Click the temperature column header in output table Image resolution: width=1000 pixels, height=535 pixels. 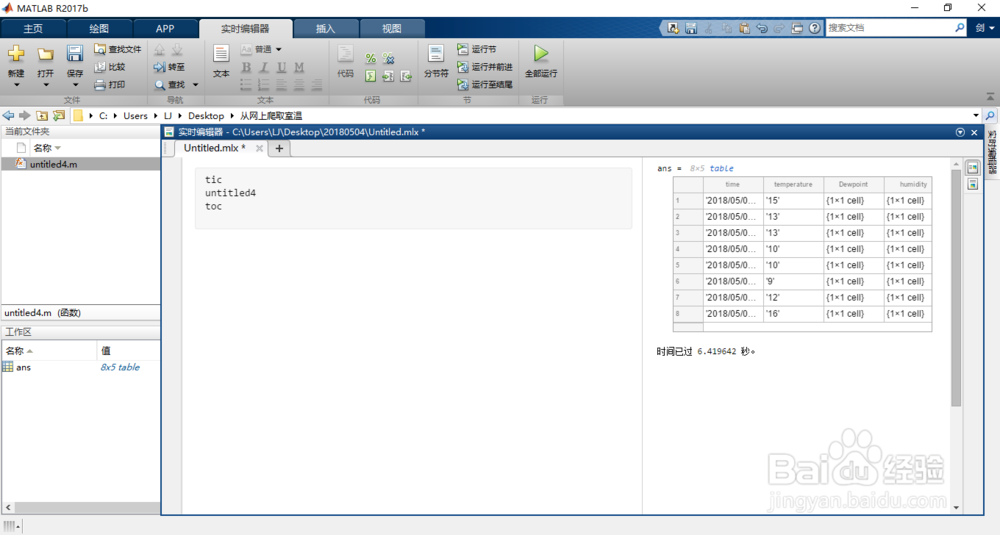[793, 184]
